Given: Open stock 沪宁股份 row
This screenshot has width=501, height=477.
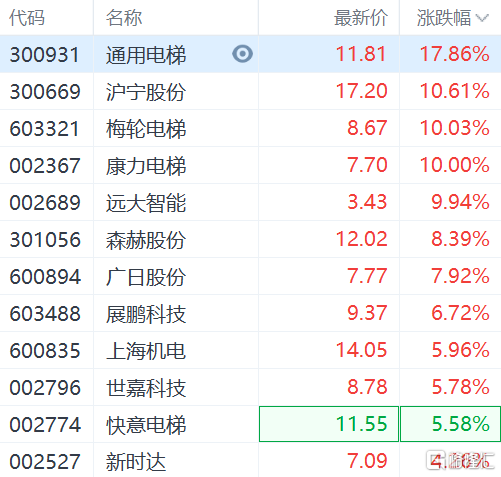Looking at the screenshot, I should [250, 91].
